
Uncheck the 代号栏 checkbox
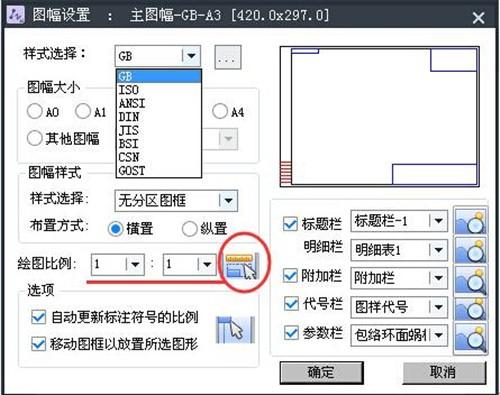pos(291,304)
